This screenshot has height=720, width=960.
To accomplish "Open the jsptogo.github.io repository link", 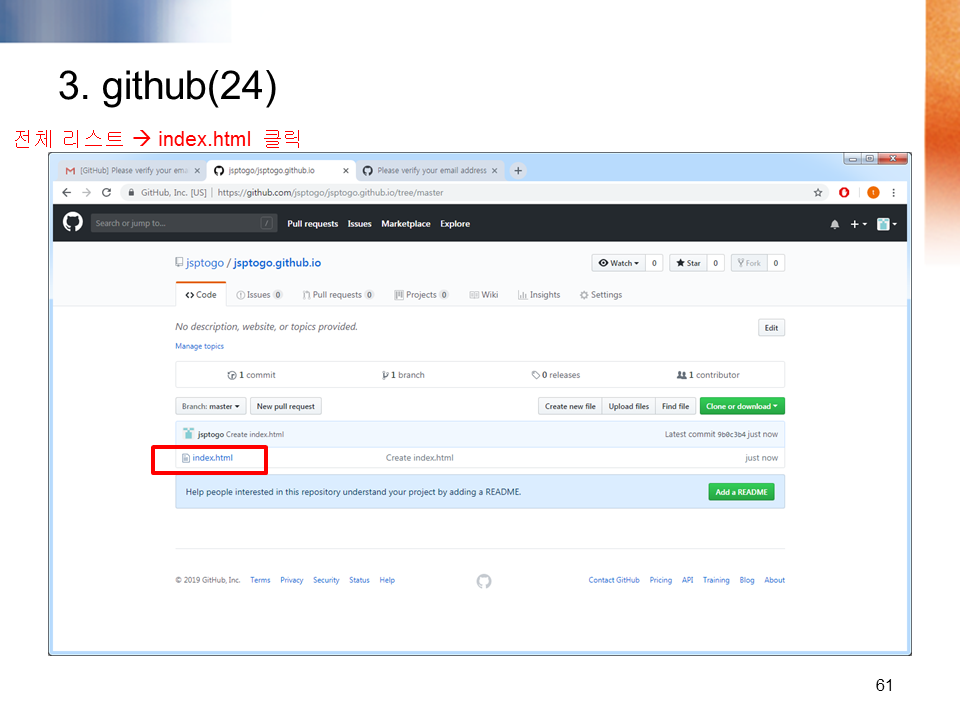I will pyautogui.click(x=277, y=263).
